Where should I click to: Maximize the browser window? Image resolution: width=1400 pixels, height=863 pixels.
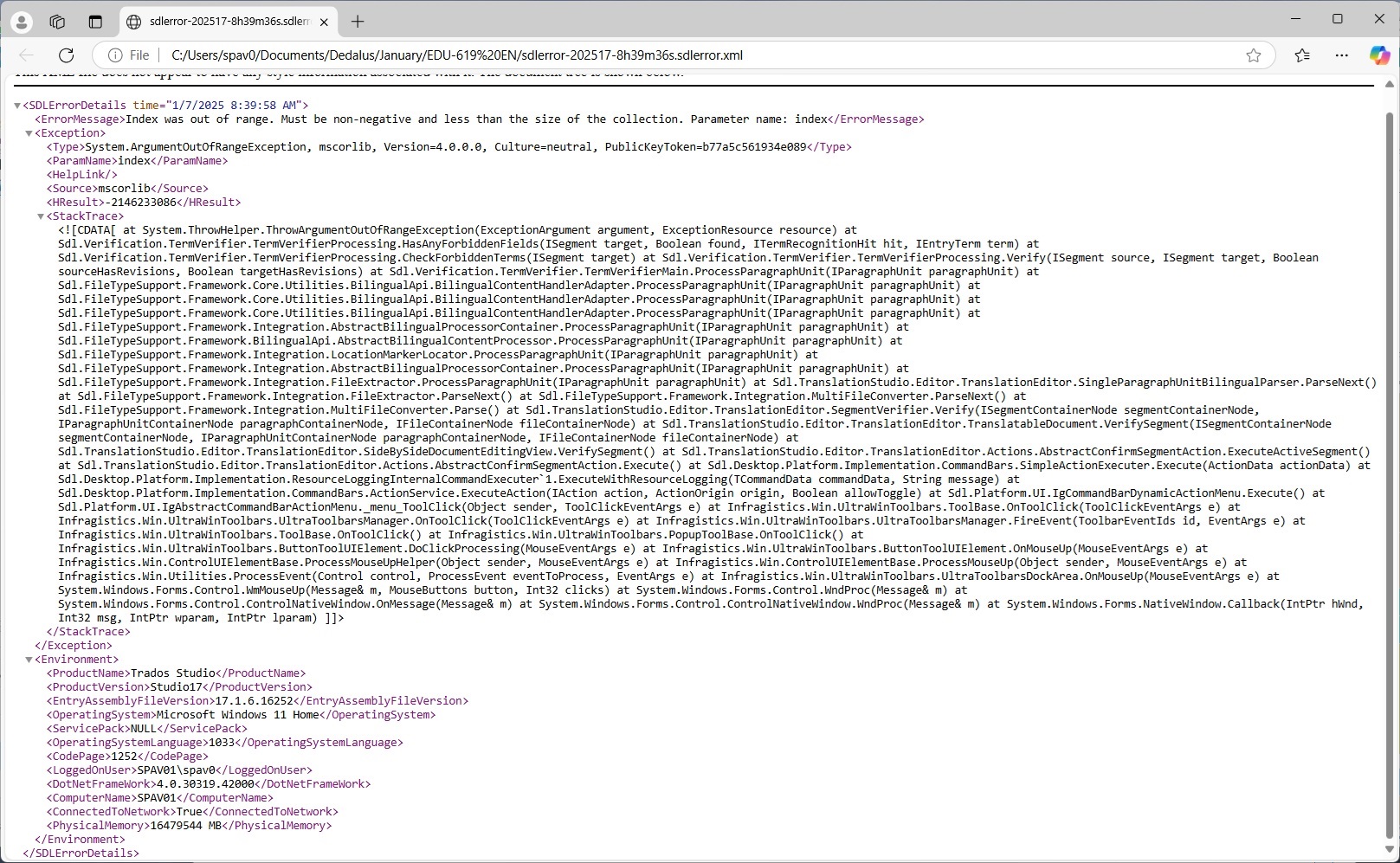pyautogui.click(x=1338, y=19)
